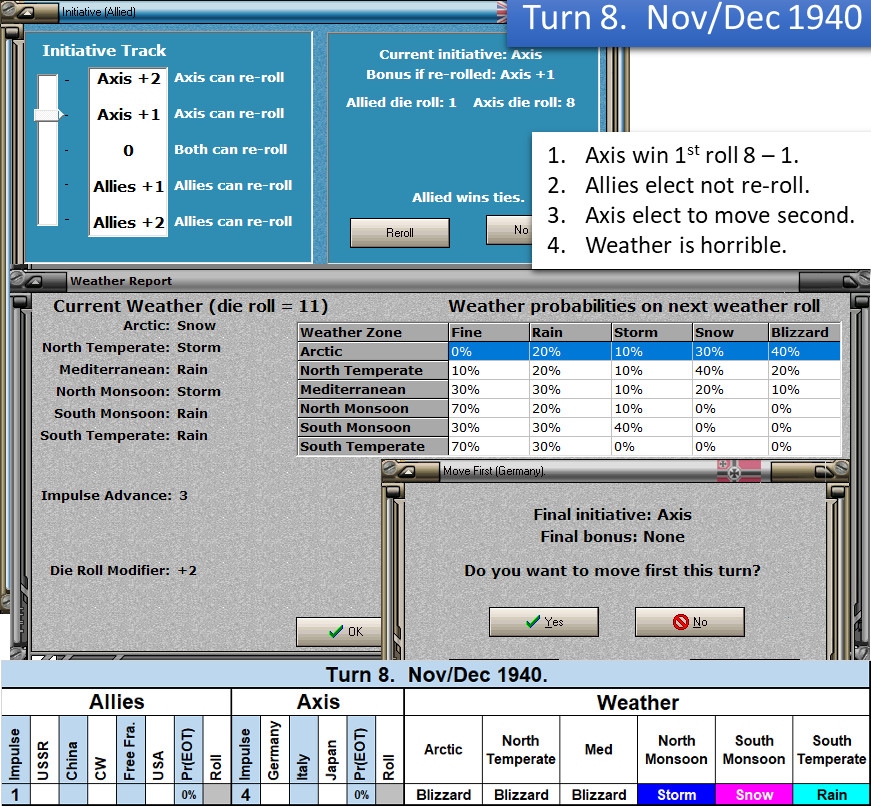871x806 pixels.
Task: Click the German flag in Move First title
Action: 738,470
